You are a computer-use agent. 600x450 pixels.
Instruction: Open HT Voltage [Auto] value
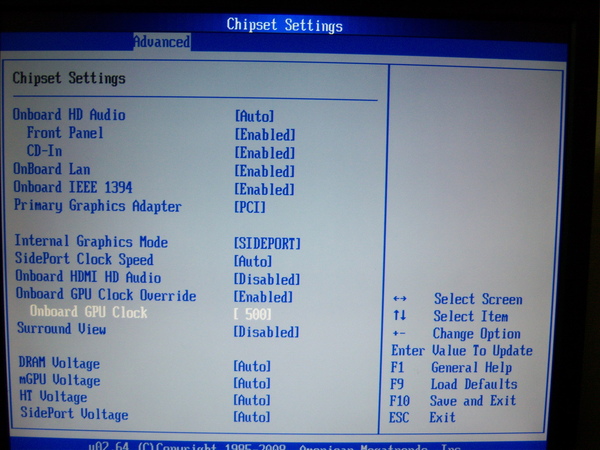pos(252,400)
